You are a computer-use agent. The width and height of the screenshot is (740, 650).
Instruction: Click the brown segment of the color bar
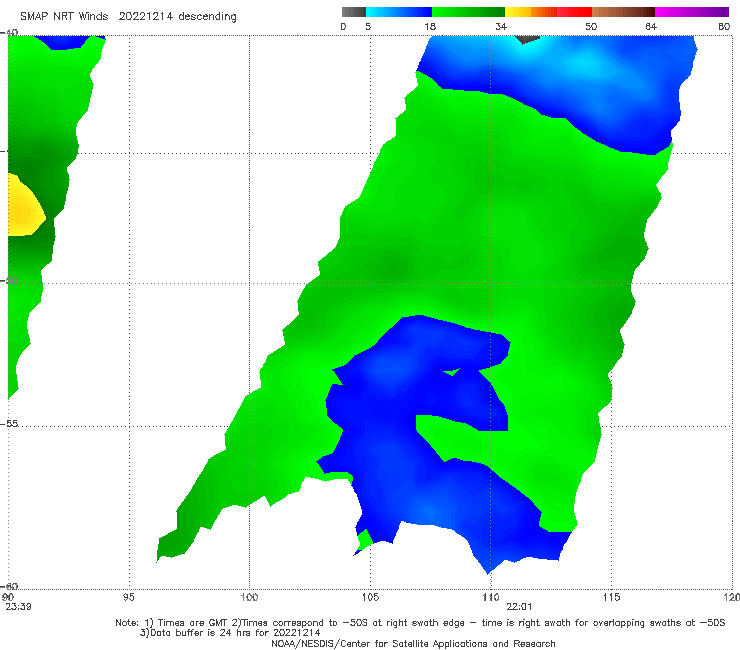pos(623,12)
